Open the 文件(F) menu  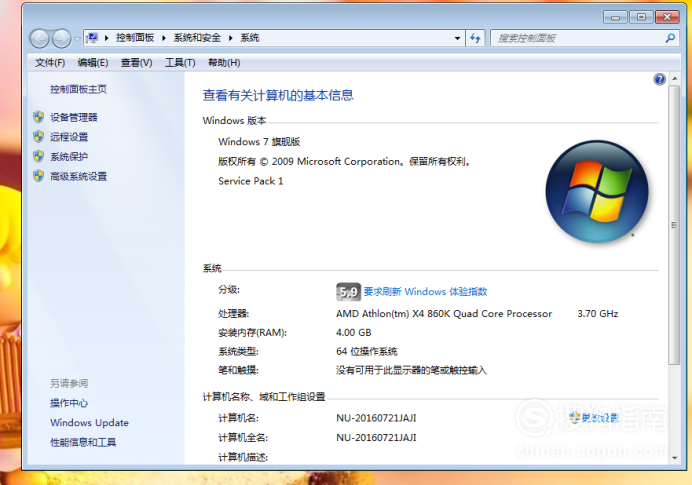(50, 63)
